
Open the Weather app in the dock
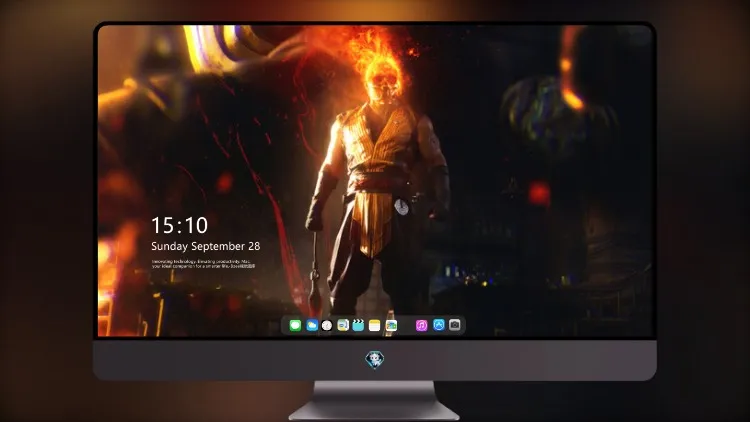click(x=311, y=325)
